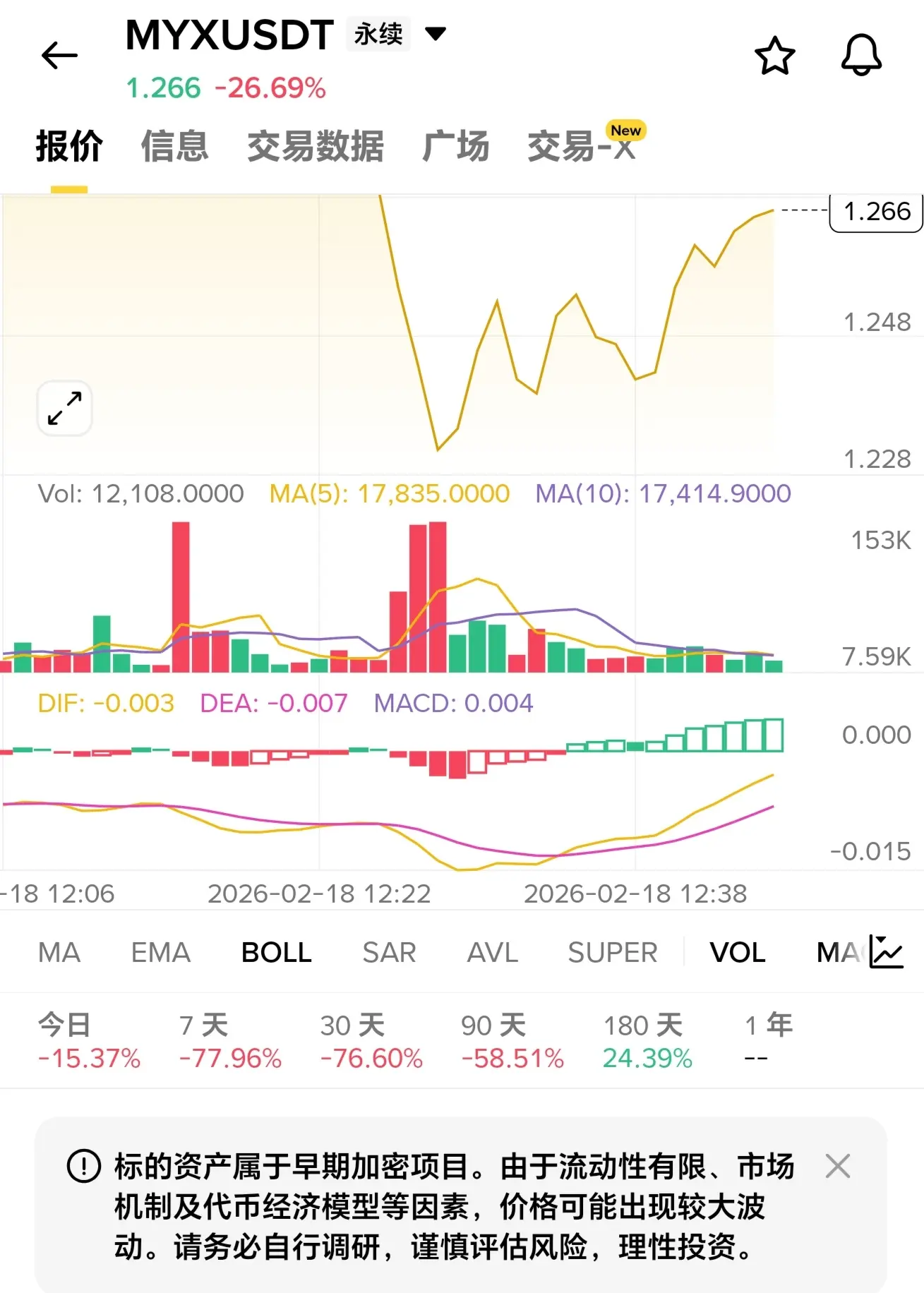
Task: Select the SAR indicator
Action: 389,952
